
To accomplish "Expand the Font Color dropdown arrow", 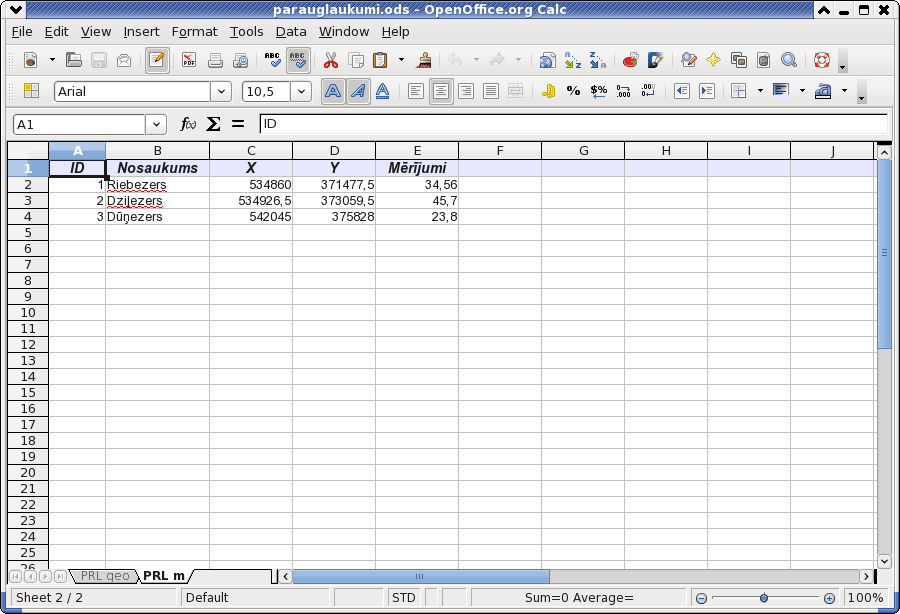I will (844, 91).
